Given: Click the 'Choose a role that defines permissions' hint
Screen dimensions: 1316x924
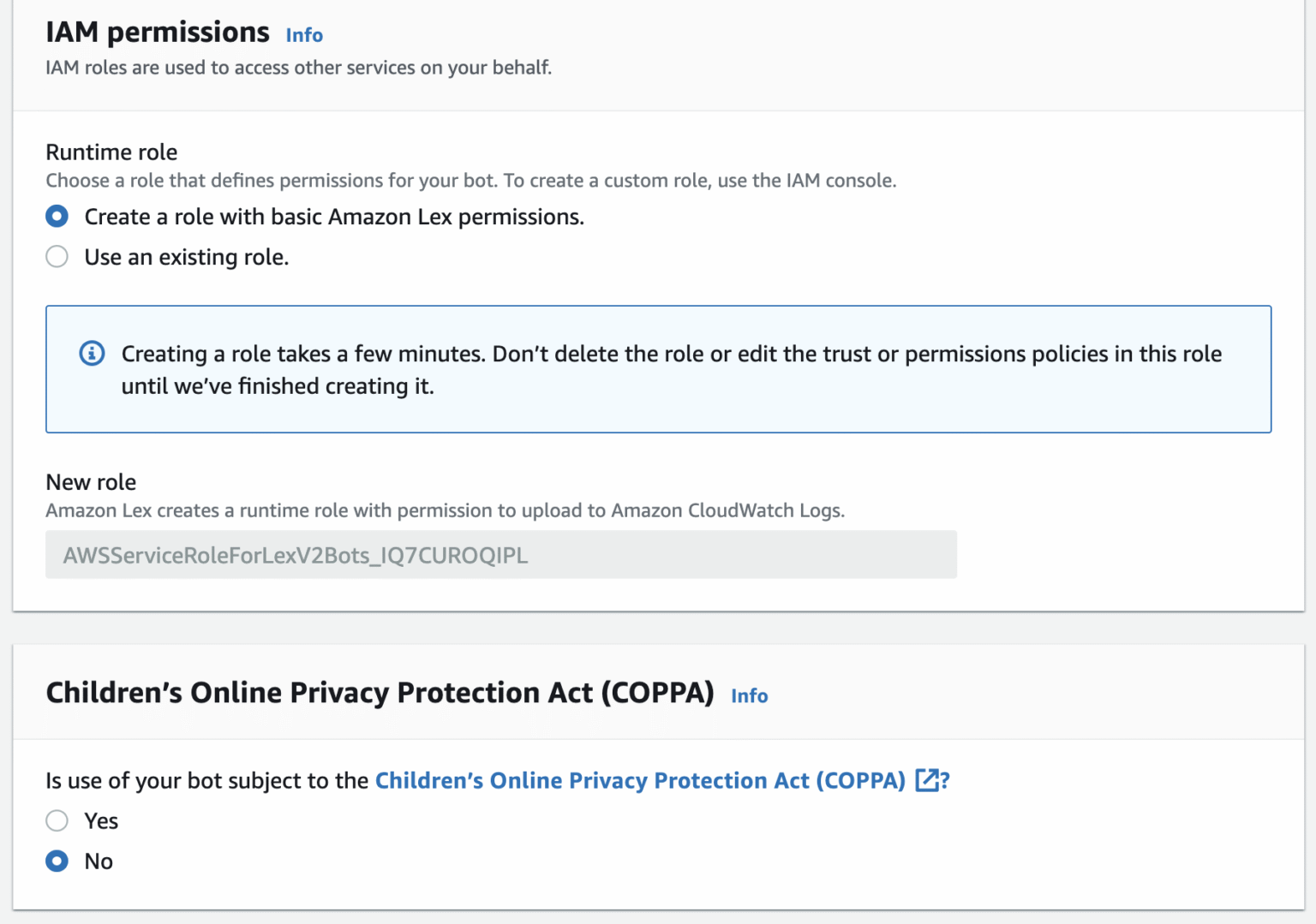Looking at the screenshot, I should pos(471,181).
